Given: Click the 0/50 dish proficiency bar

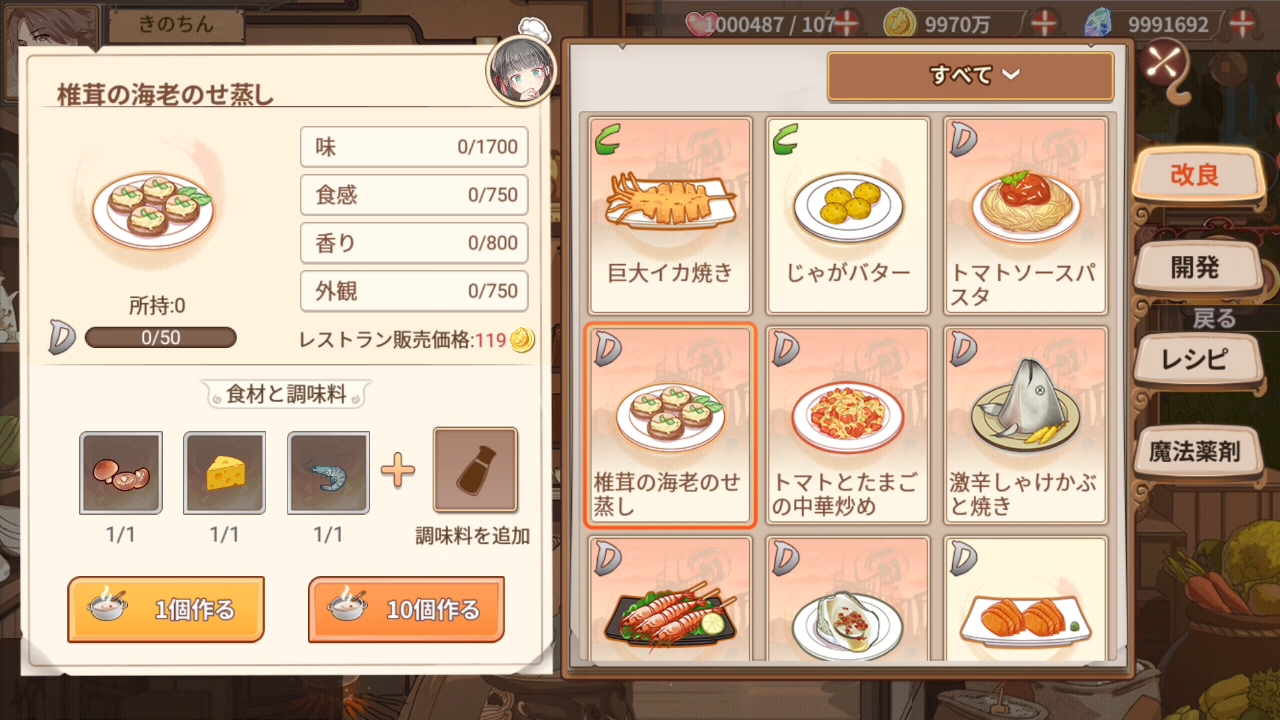Looking at the screenshot, I should coord(161,338).
